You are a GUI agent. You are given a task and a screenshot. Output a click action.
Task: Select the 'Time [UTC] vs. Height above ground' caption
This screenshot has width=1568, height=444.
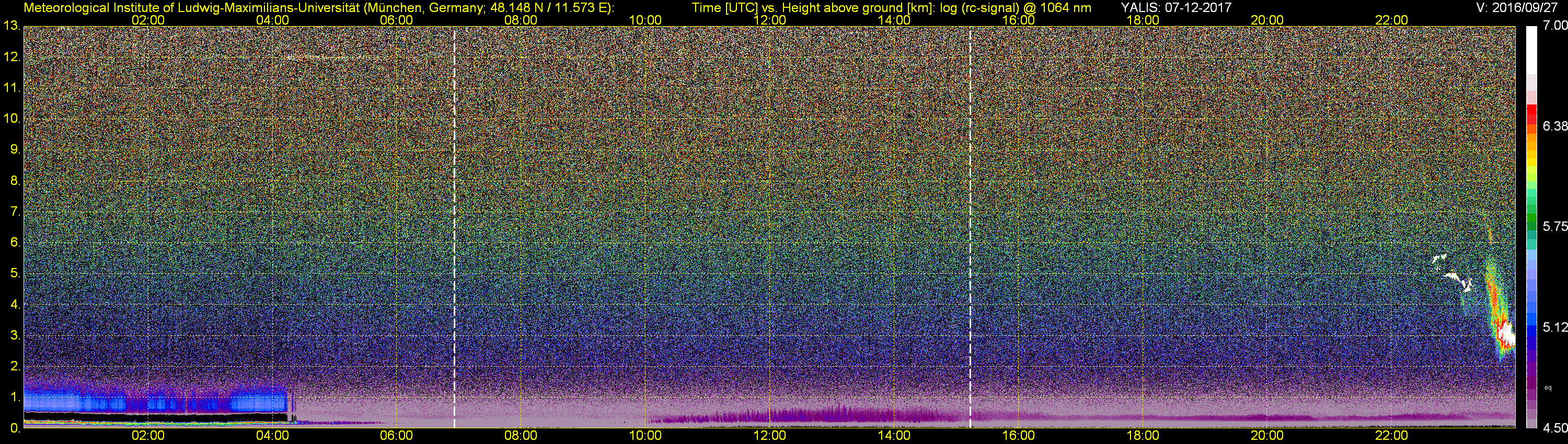[x=892, y=8]
